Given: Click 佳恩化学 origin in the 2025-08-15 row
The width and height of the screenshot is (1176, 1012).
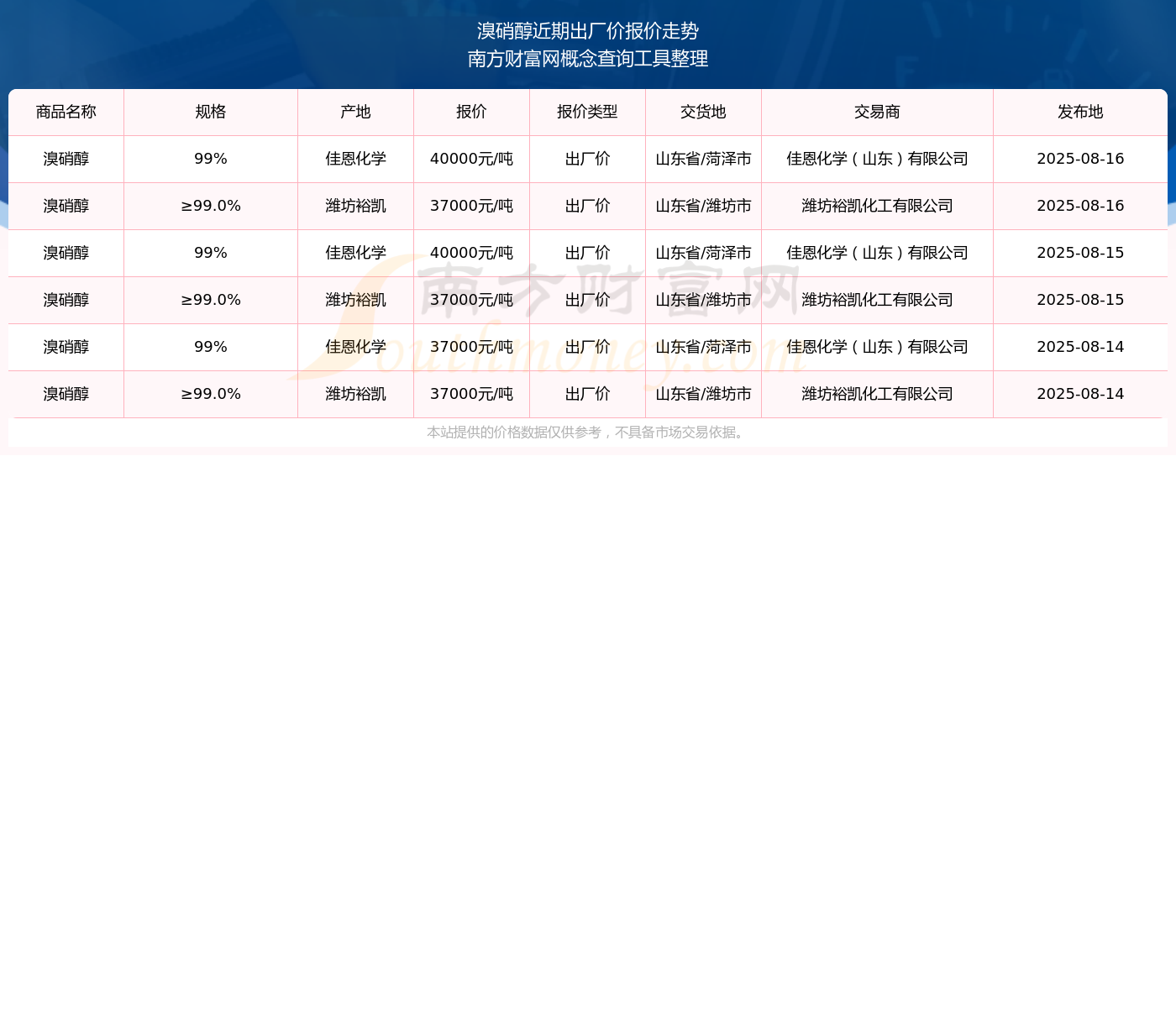Looking at the screenshot, I should (356, 254).
